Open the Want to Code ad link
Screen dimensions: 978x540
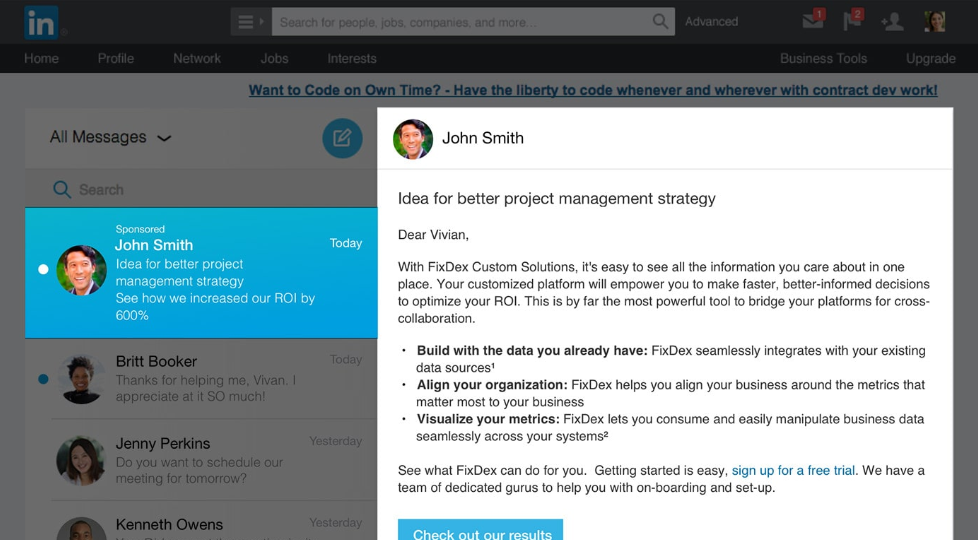tap(593, 90)
